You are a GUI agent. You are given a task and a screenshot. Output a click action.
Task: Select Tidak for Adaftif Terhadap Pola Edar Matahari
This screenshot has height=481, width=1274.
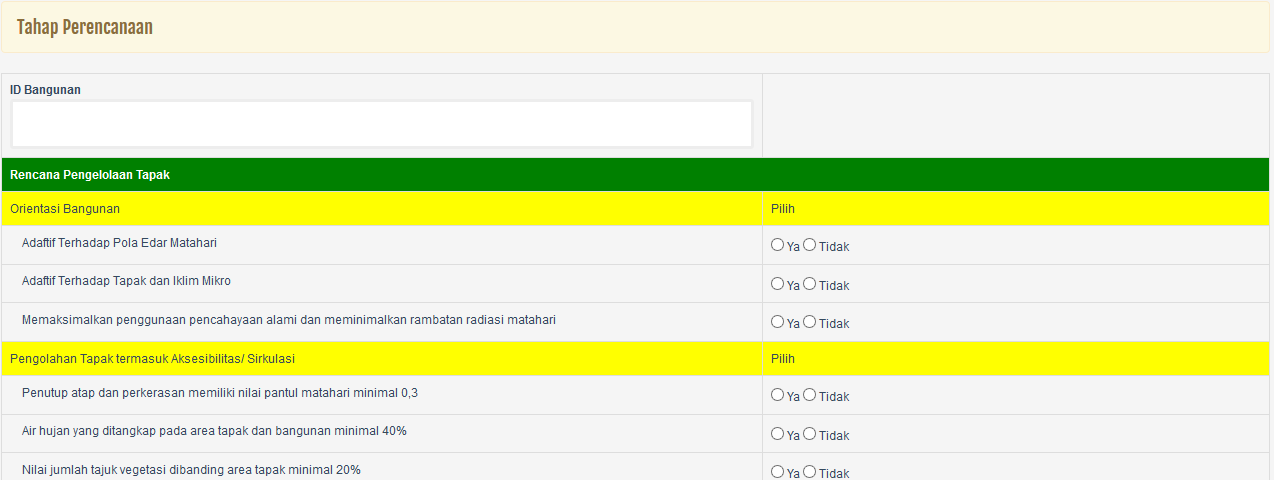coord(809,245)
